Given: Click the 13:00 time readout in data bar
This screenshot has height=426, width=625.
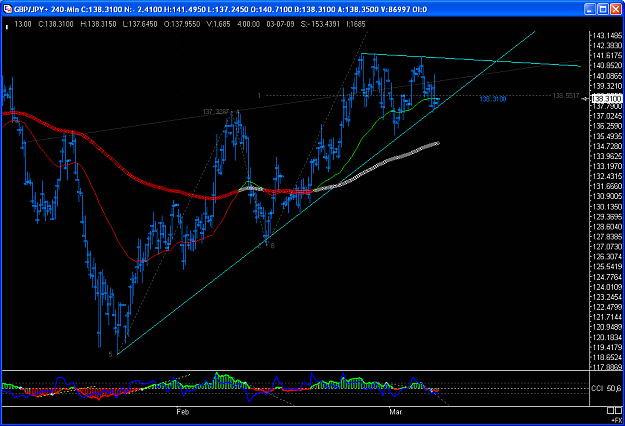Looking at the screenshot, I should [23, 24].
